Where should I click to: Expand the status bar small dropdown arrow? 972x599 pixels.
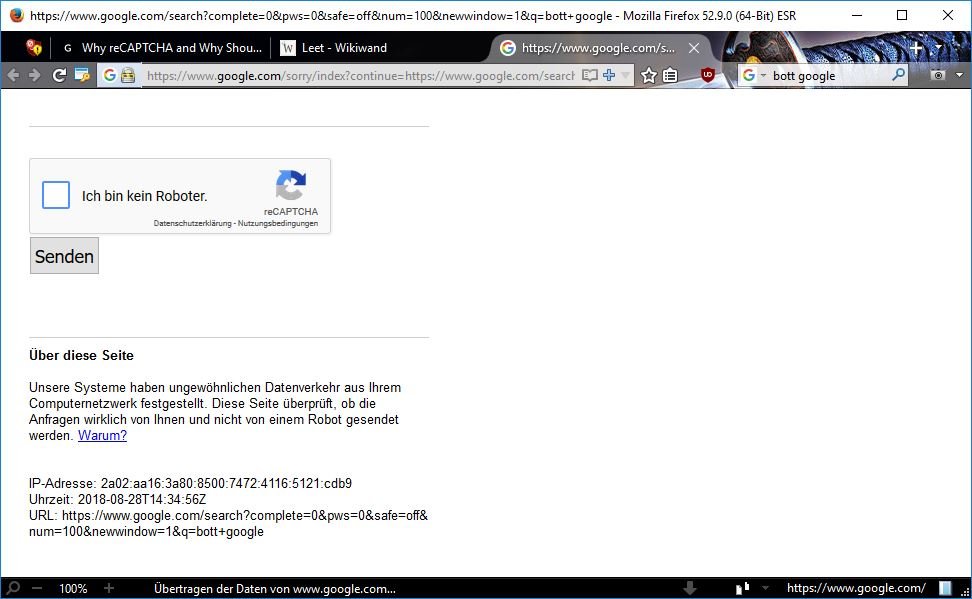pos(765,588)
